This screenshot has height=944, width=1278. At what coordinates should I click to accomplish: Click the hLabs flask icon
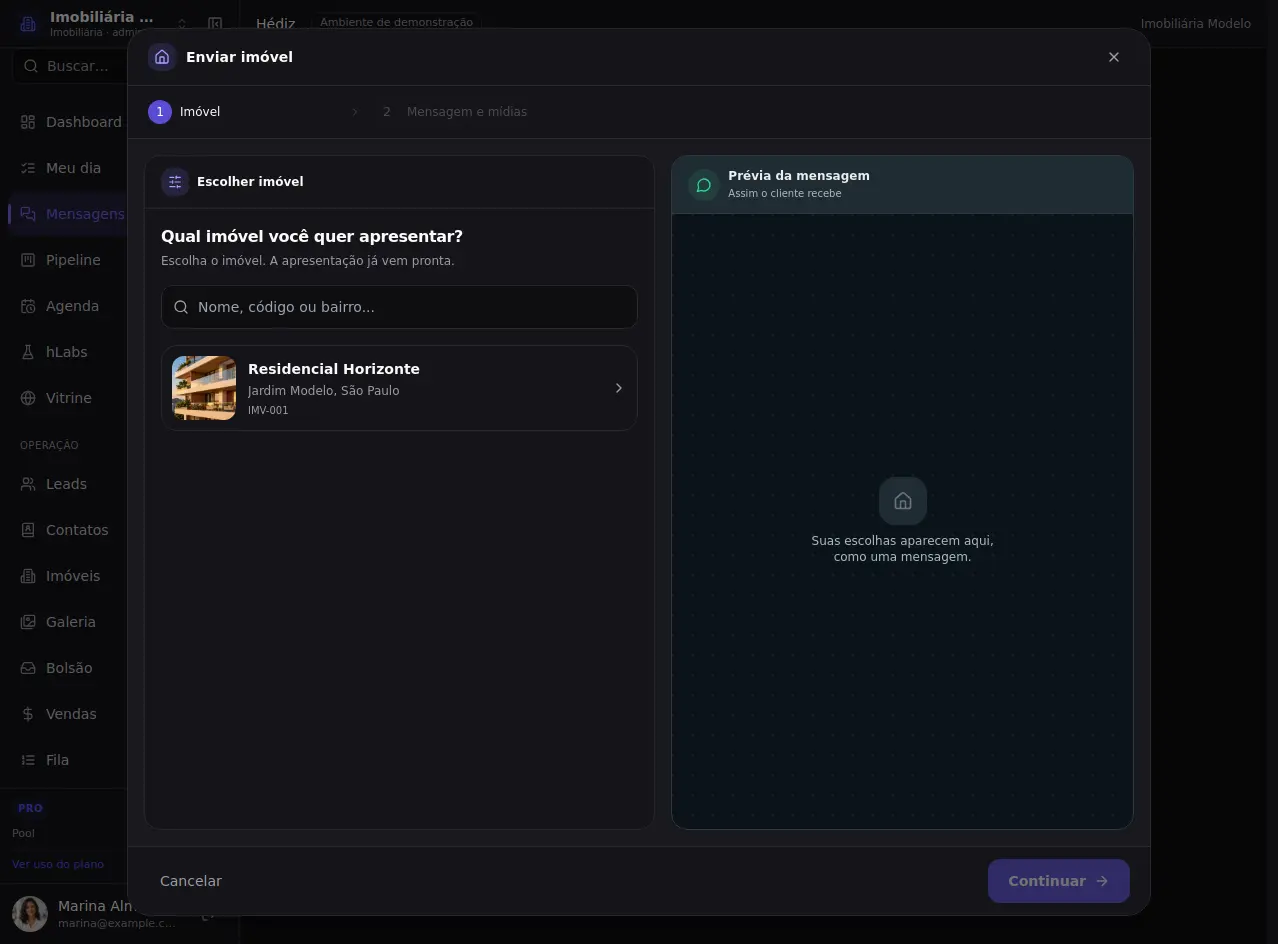coord(28,352)
